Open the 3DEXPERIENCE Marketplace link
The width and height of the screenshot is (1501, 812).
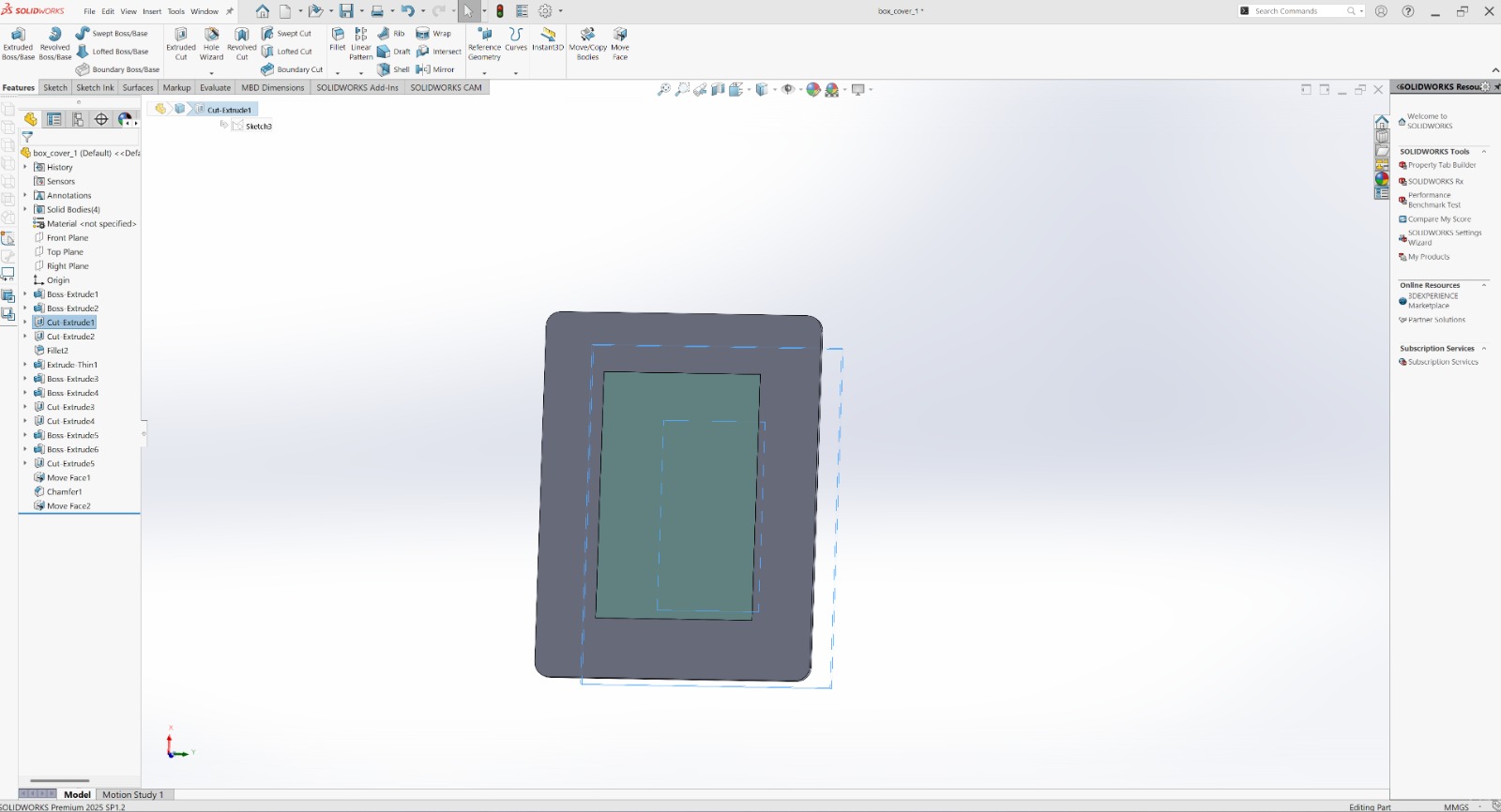coord(1433,301)
